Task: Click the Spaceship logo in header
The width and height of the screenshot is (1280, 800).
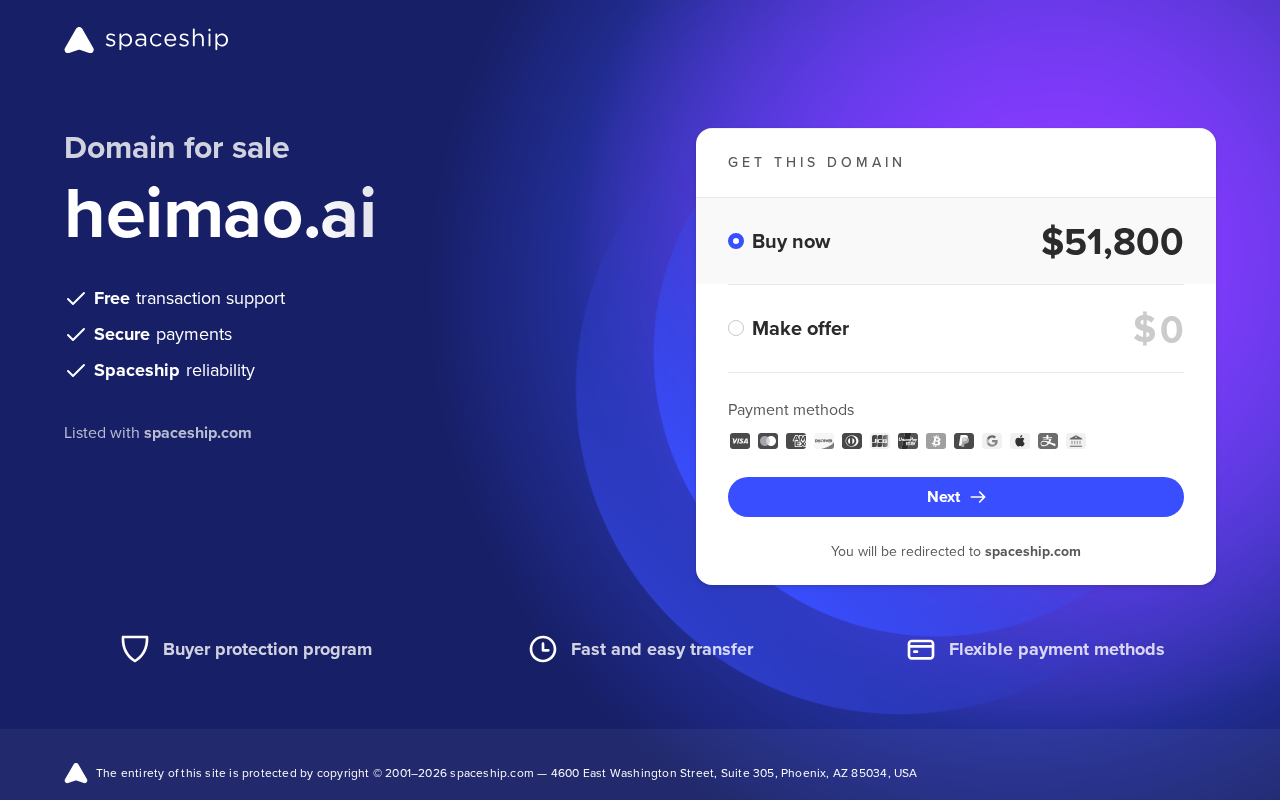Action: 146,40
